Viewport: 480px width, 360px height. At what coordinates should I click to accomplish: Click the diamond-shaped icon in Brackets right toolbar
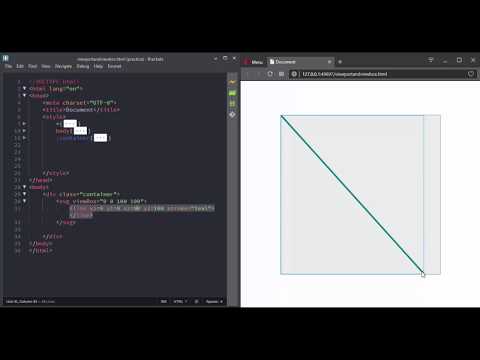coord(233,114)
